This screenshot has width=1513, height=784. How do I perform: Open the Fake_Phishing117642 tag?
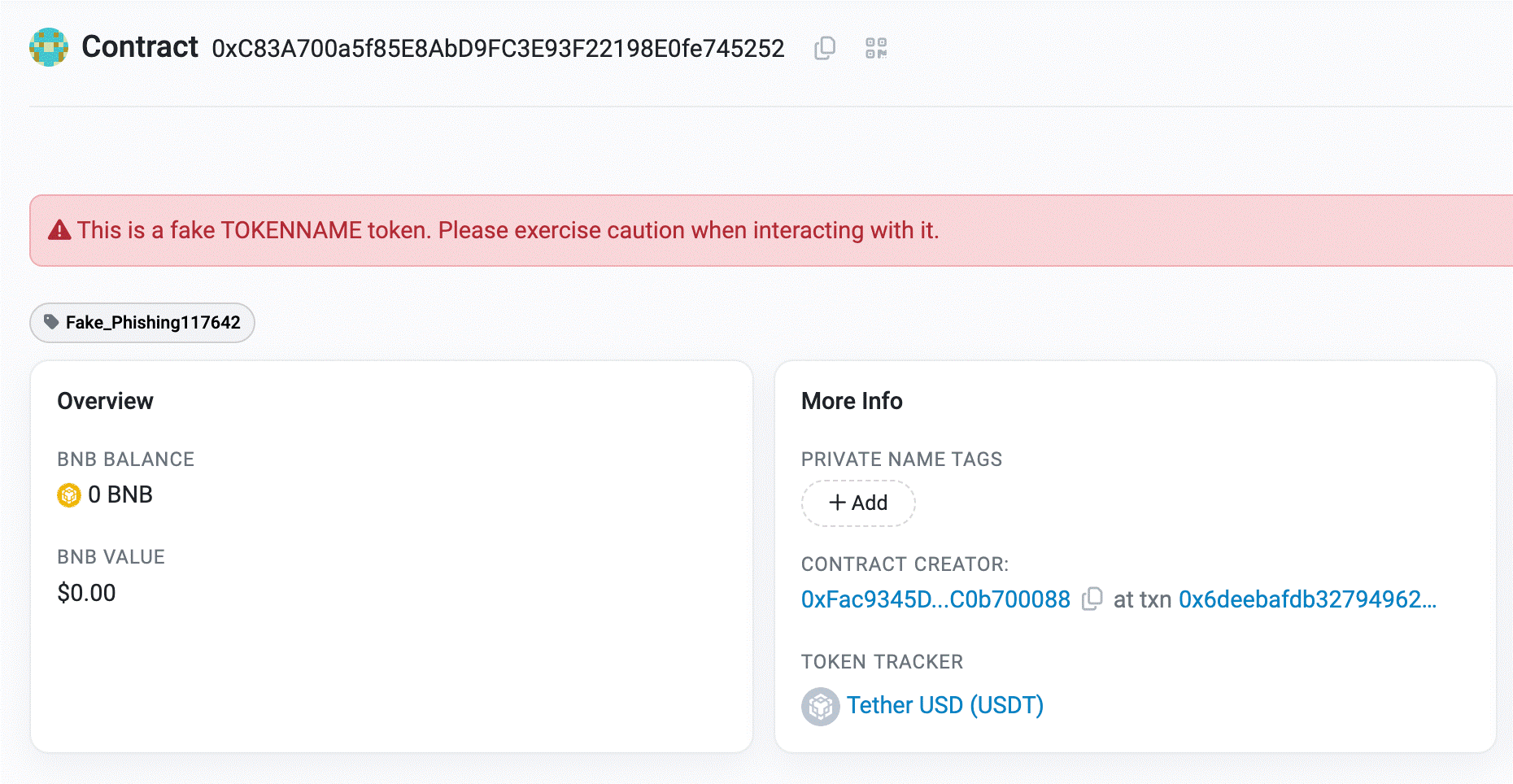142,323
